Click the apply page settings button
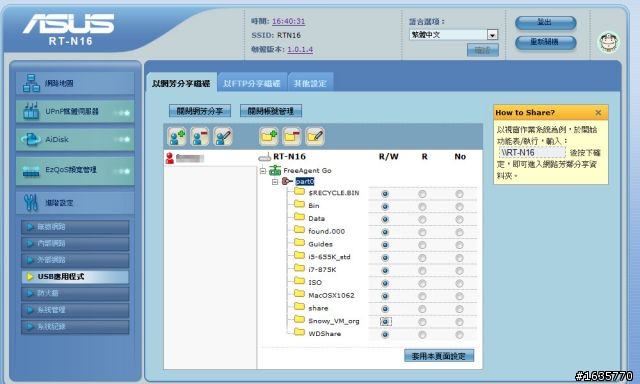This screenshot has width=640, height=384. pos(439,356)
